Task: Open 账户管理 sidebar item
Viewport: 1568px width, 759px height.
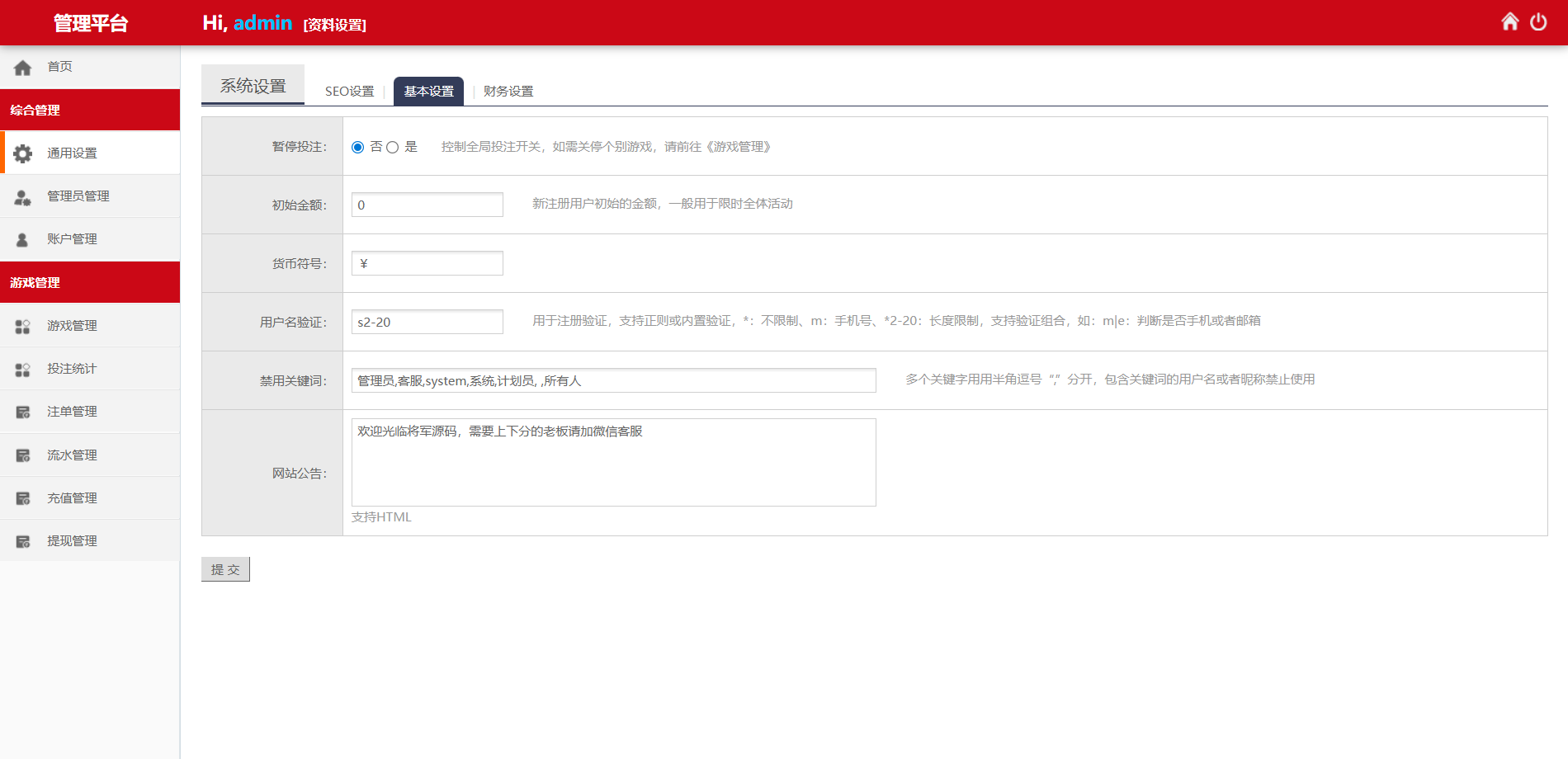Action: pos(90,239)
